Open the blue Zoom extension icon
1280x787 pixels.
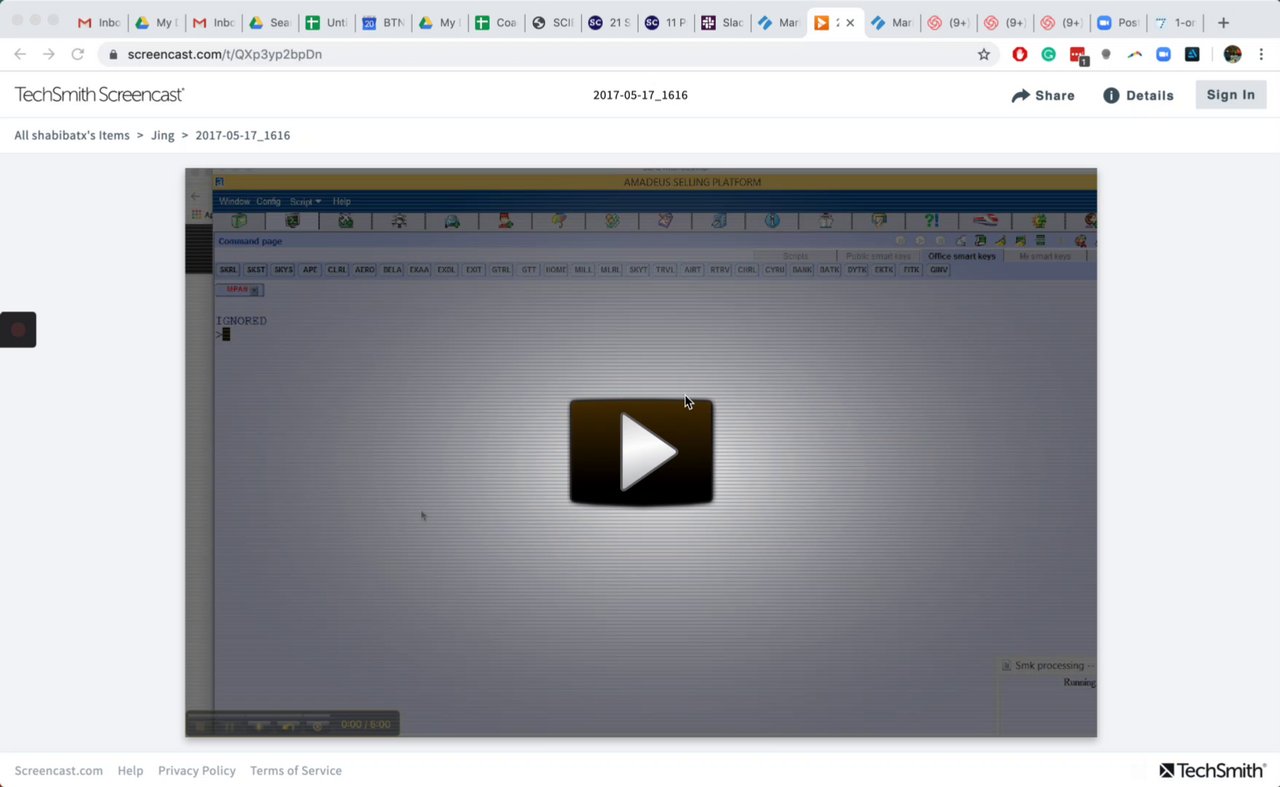tap(1163, 54)
